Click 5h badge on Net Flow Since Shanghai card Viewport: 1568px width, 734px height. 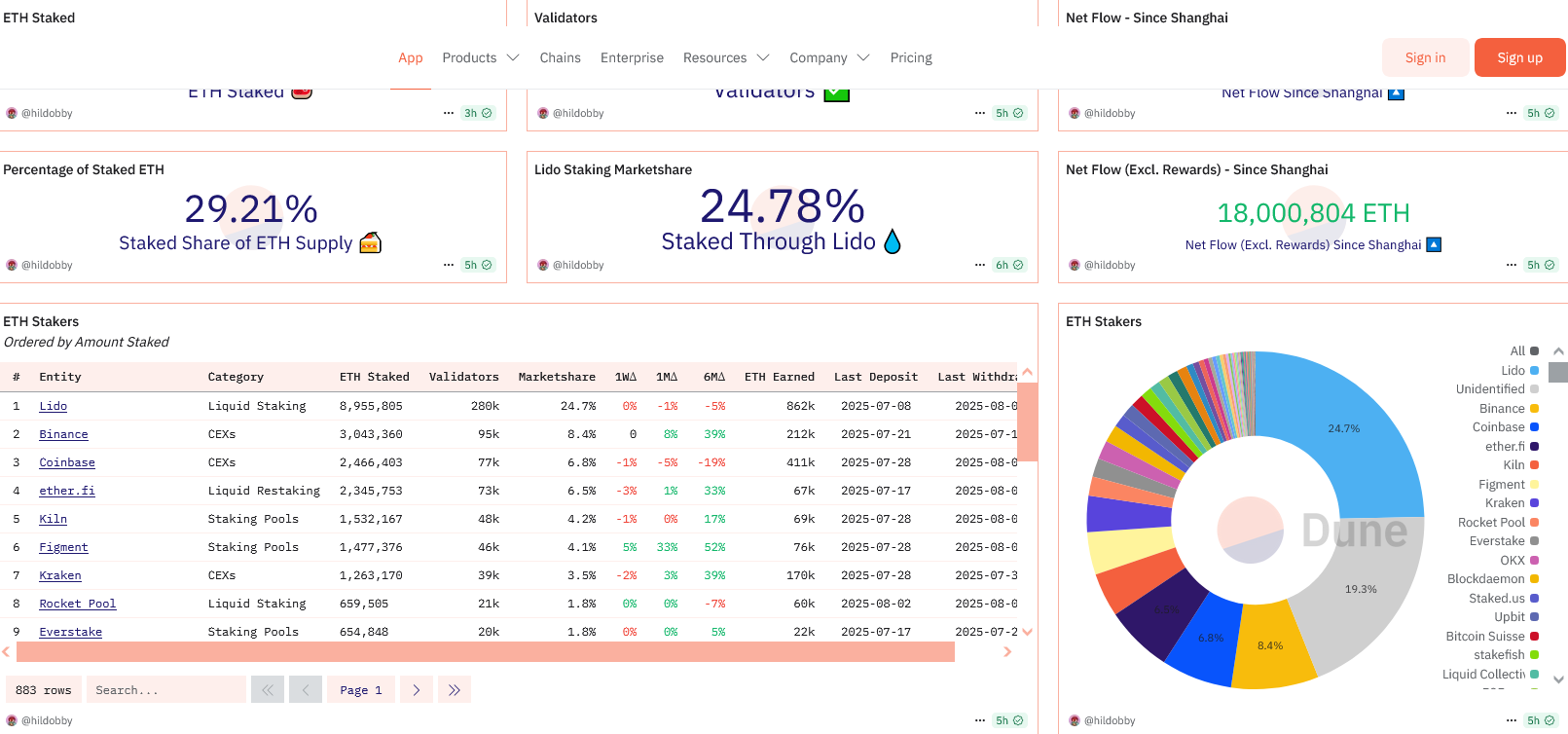click(1541, 113)
